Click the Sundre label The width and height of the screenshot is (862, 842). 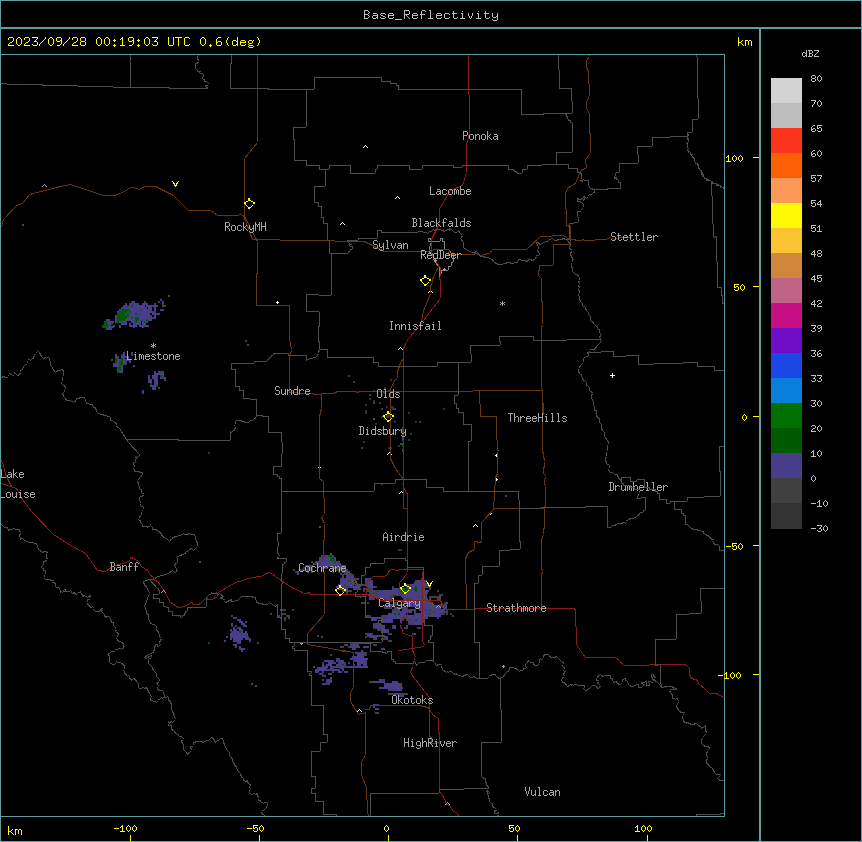[x=292, y=391]
